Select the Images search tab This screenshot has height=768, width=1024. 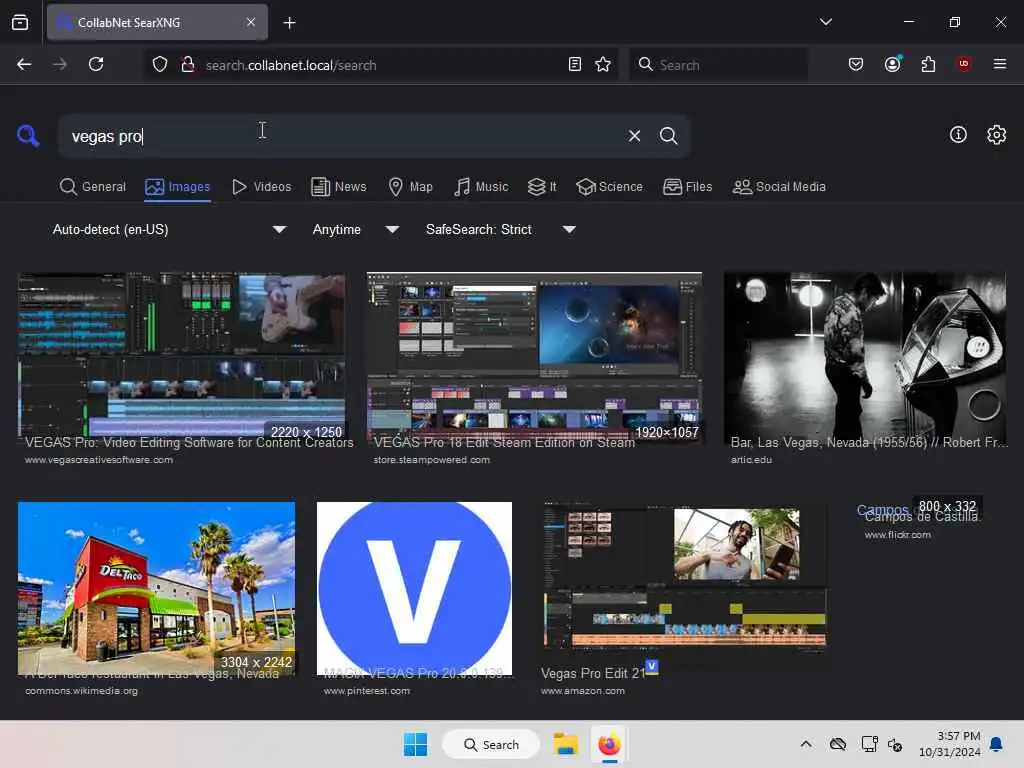[x=178, y=187]
